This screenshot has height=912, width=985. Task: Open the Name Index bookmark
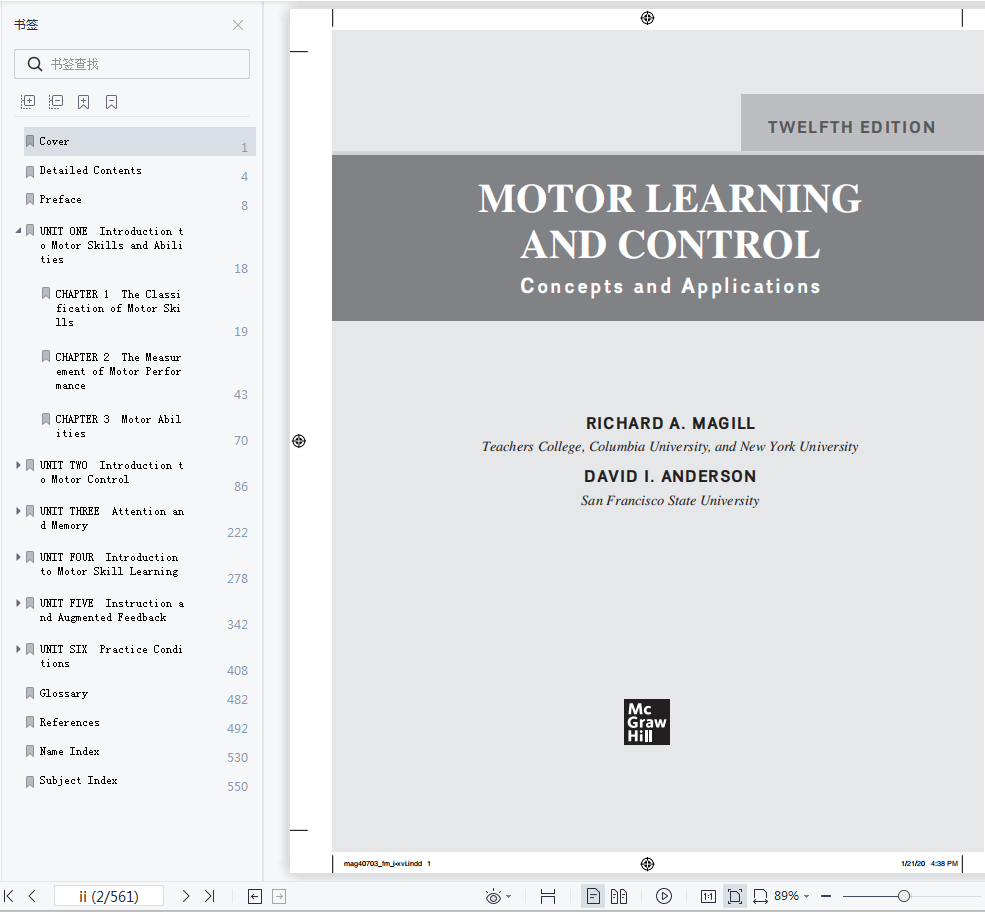(69, 751)
